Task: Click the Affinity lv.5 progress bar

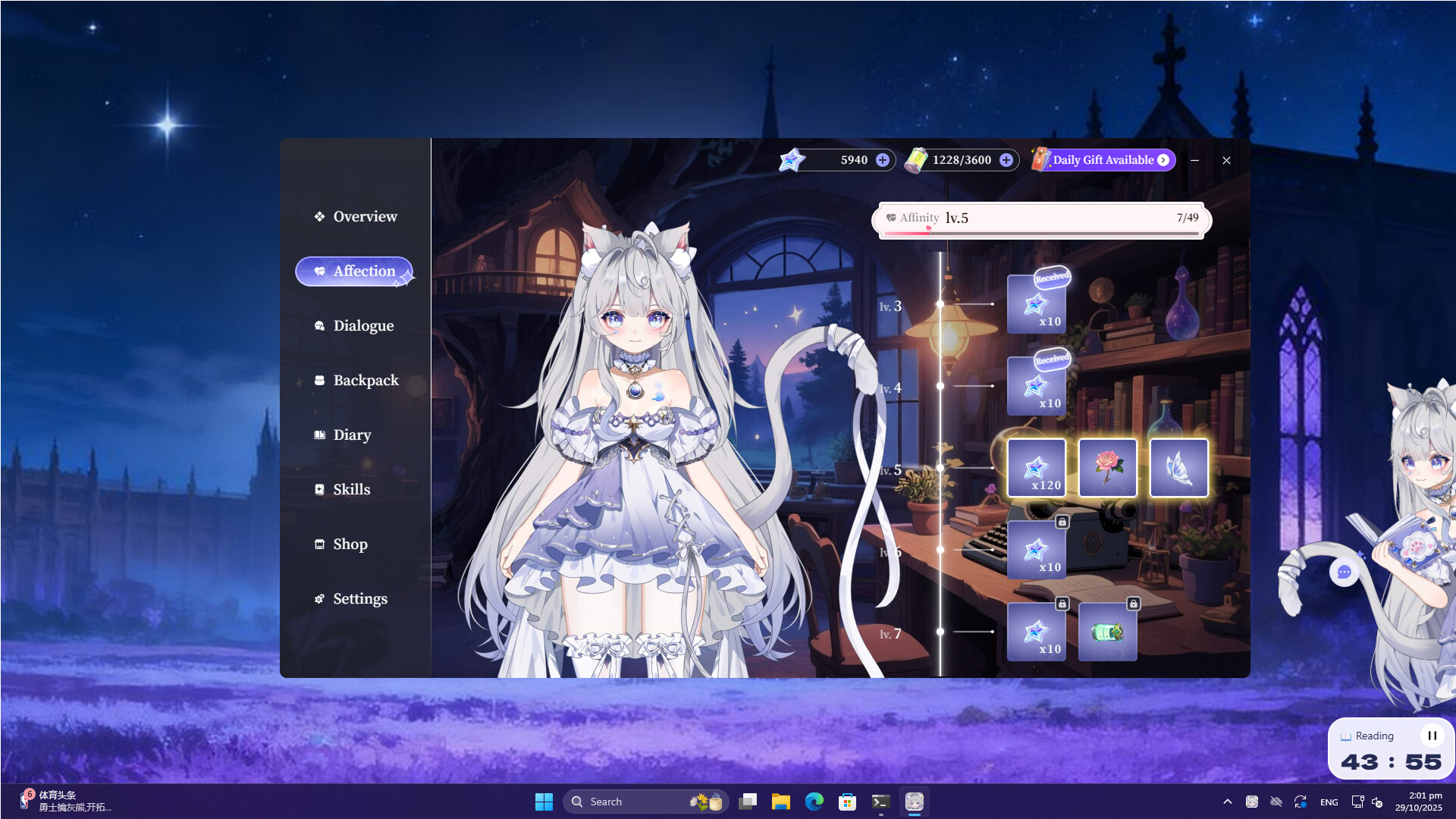Action: coord(1043,219)
